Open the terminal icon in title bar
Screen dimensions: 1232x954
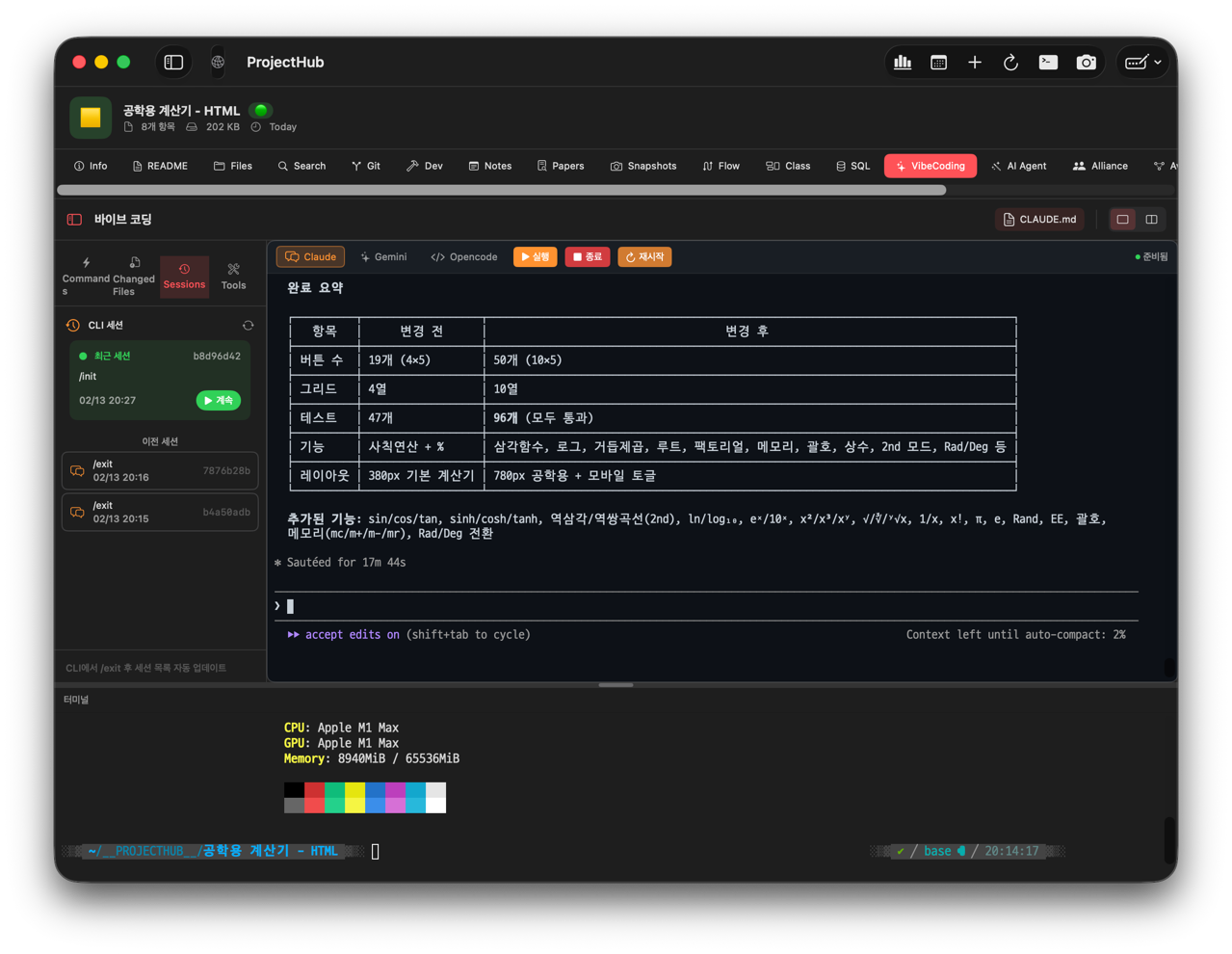pyautogui.click(x=1048, y=63)
